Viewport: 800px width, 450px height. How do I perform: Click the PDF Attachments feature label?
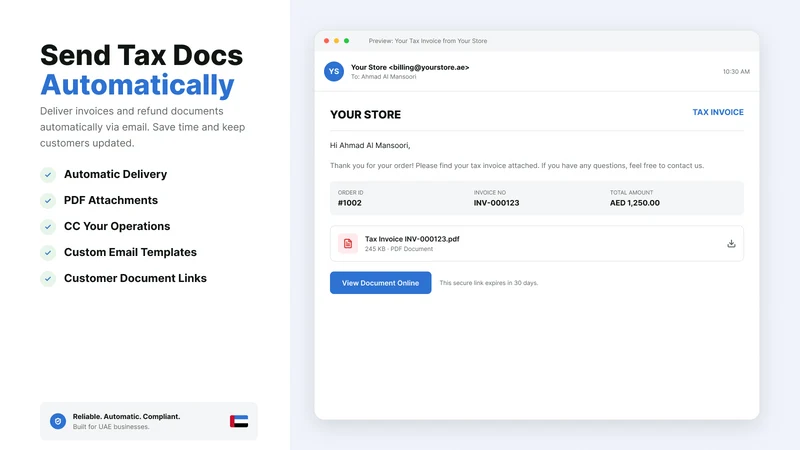pos(111,201)
